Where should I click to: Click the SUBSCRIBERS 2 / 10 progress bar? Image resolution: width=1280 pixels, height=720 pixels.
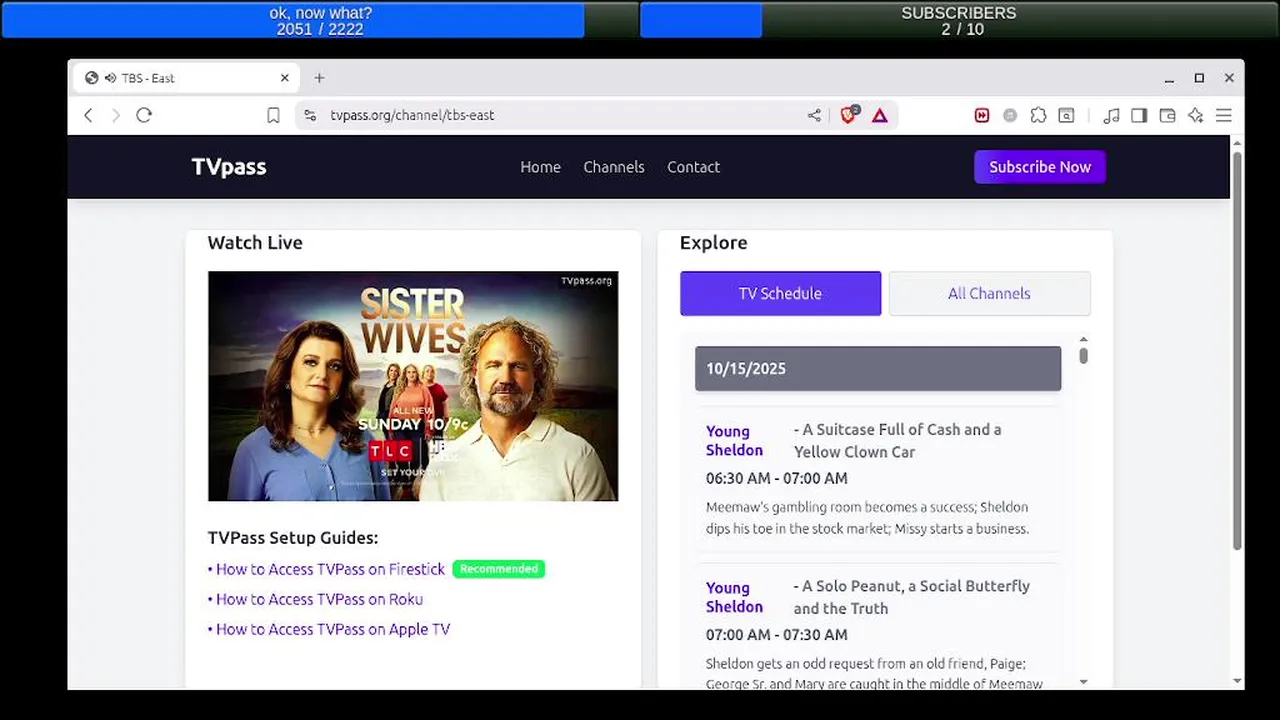959,20
